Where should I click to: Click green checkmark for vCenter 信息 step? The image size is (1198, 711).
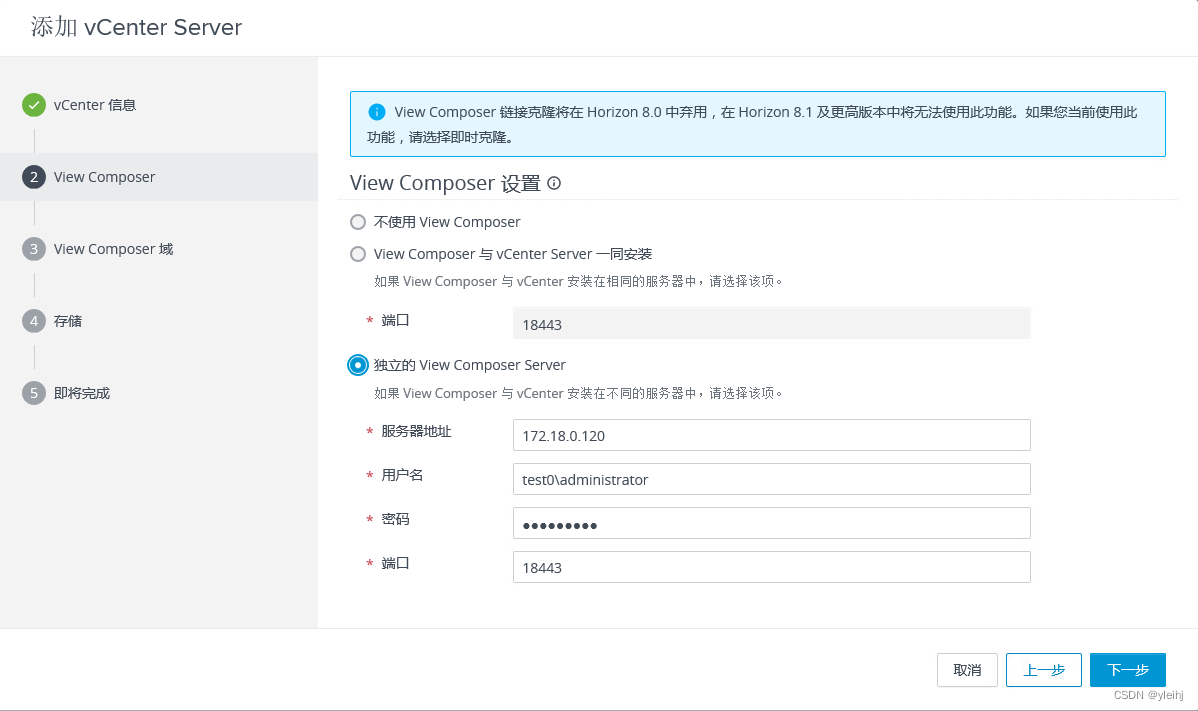click(x=34, y=105)
